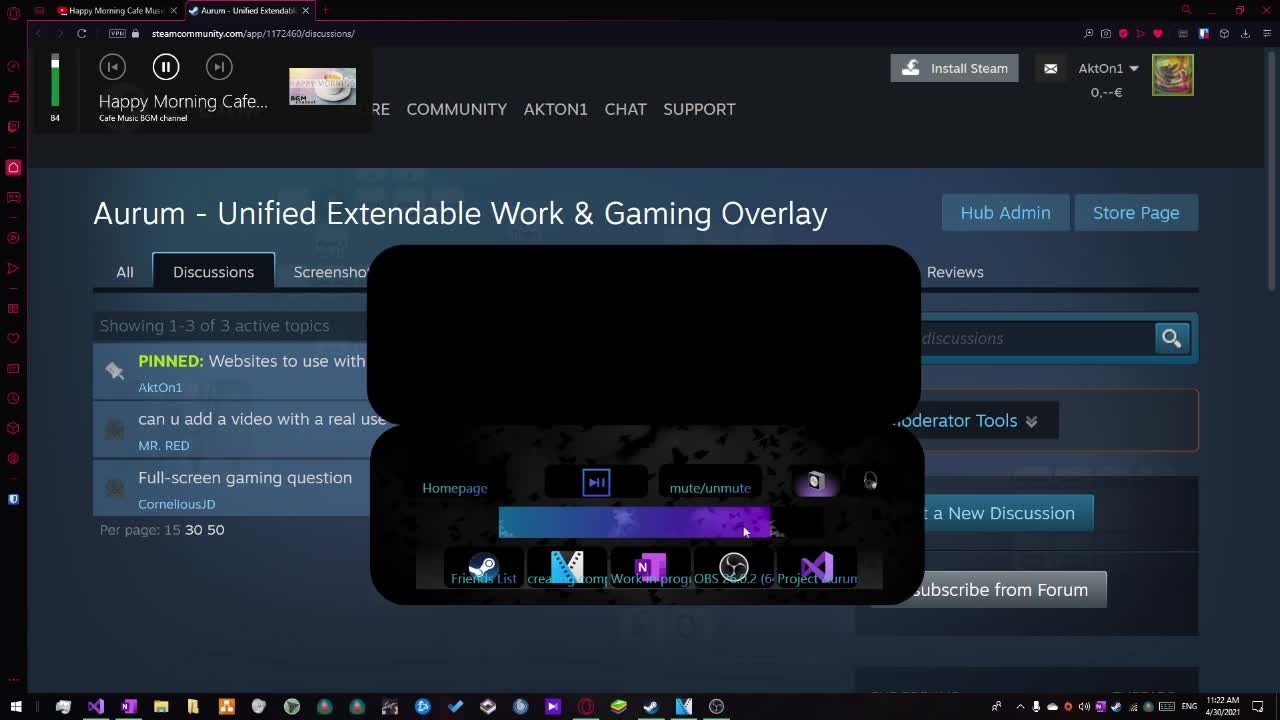
Task: Open the COMMUNITY menu in Steam header
Action: click(456, 109)
